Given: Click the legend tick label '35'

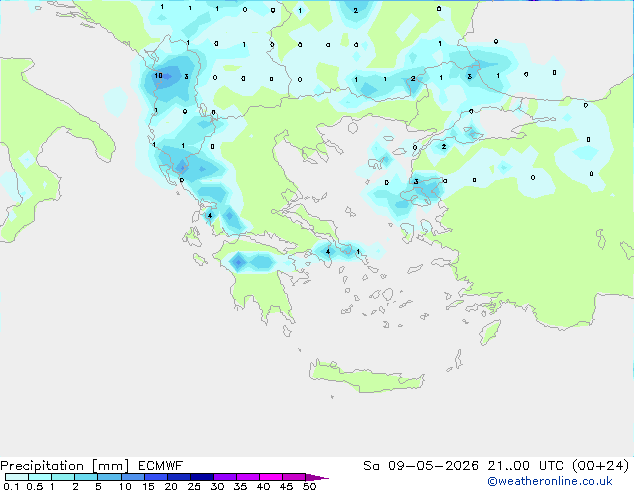Looking at the screenshot, I should [240, 486].
